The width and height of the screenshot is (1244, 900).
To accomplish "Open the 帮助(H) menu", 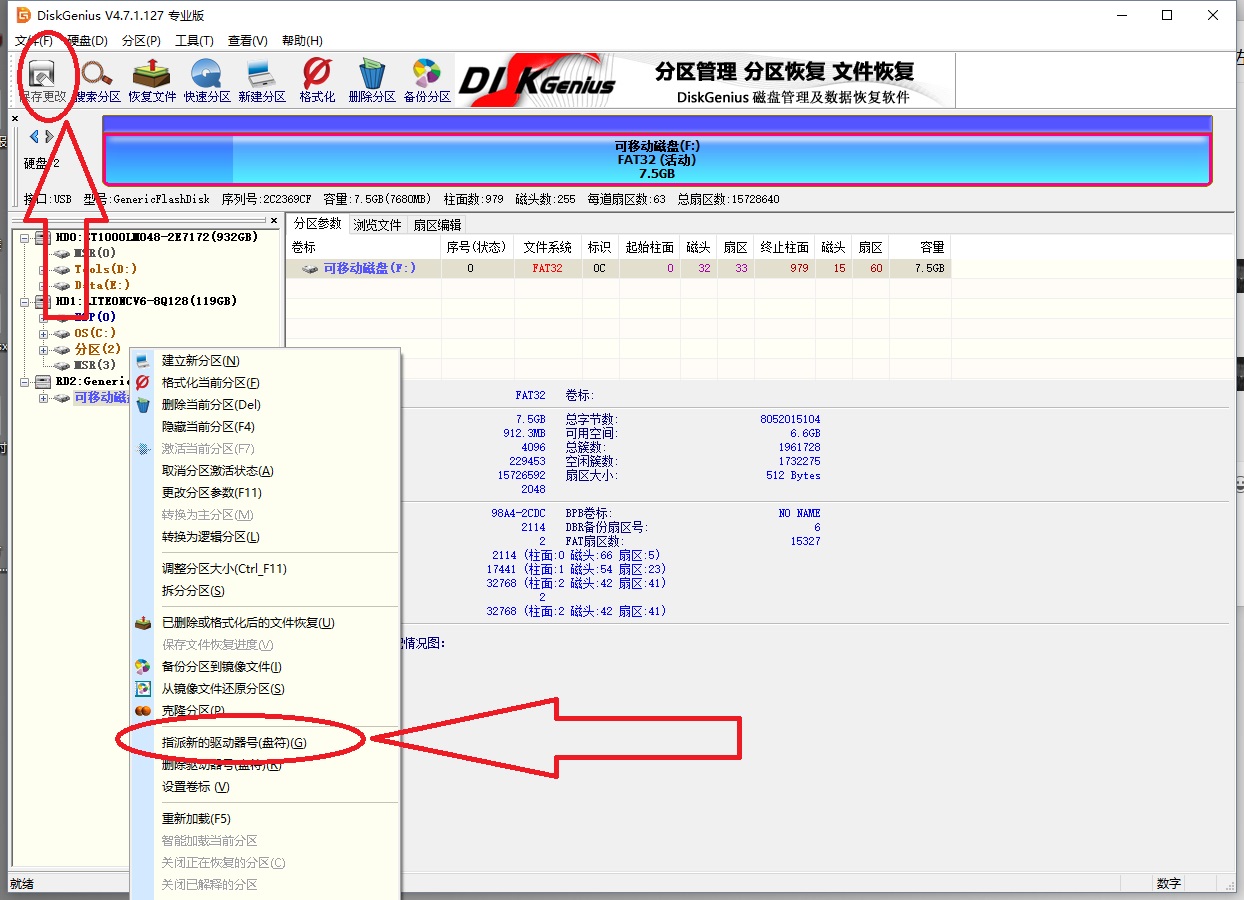I will point(302,41).
